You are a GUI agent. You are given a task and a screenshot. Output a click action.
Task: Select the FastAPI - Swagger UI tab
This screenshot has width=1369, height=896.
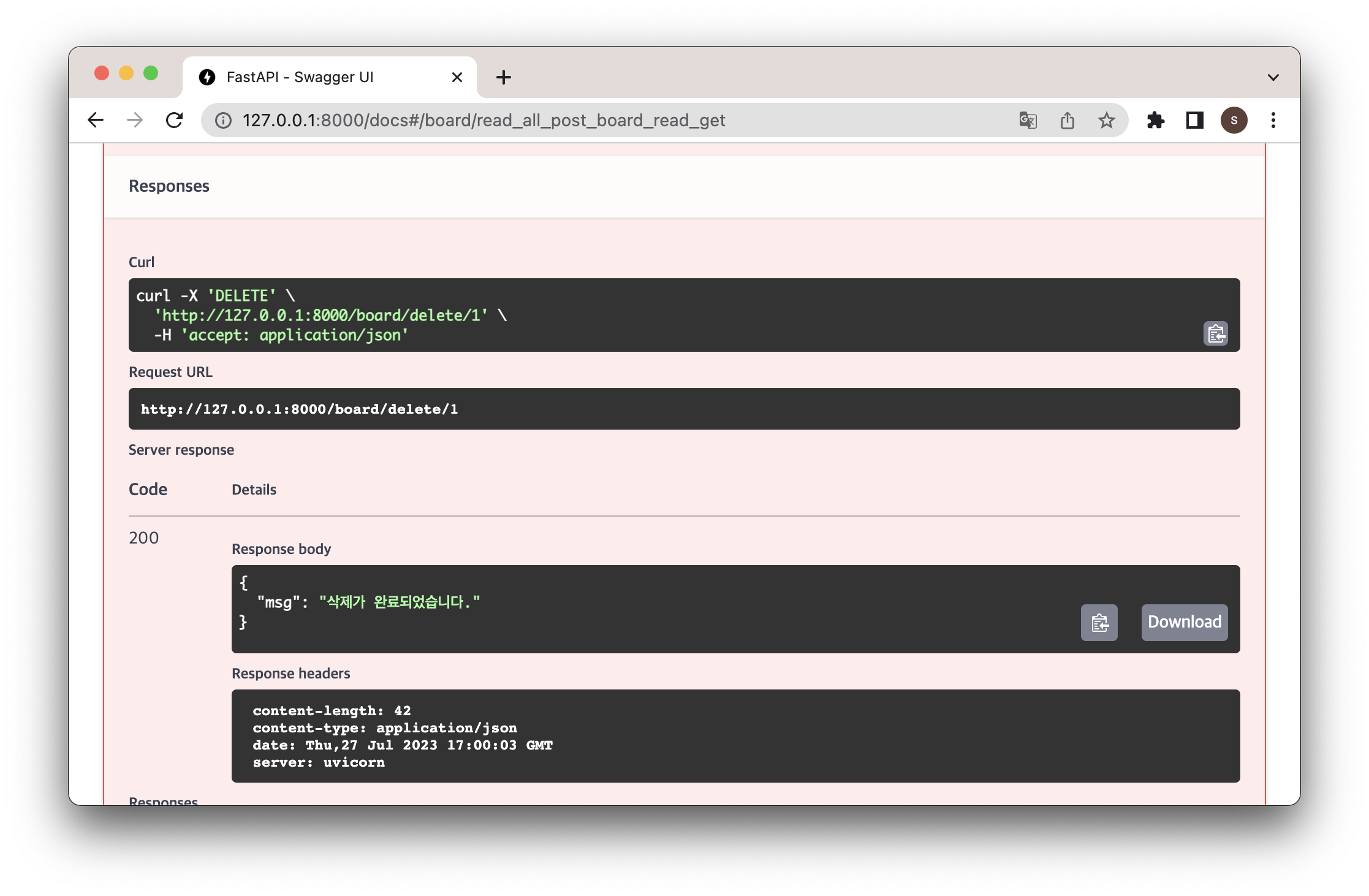(300, 77)
